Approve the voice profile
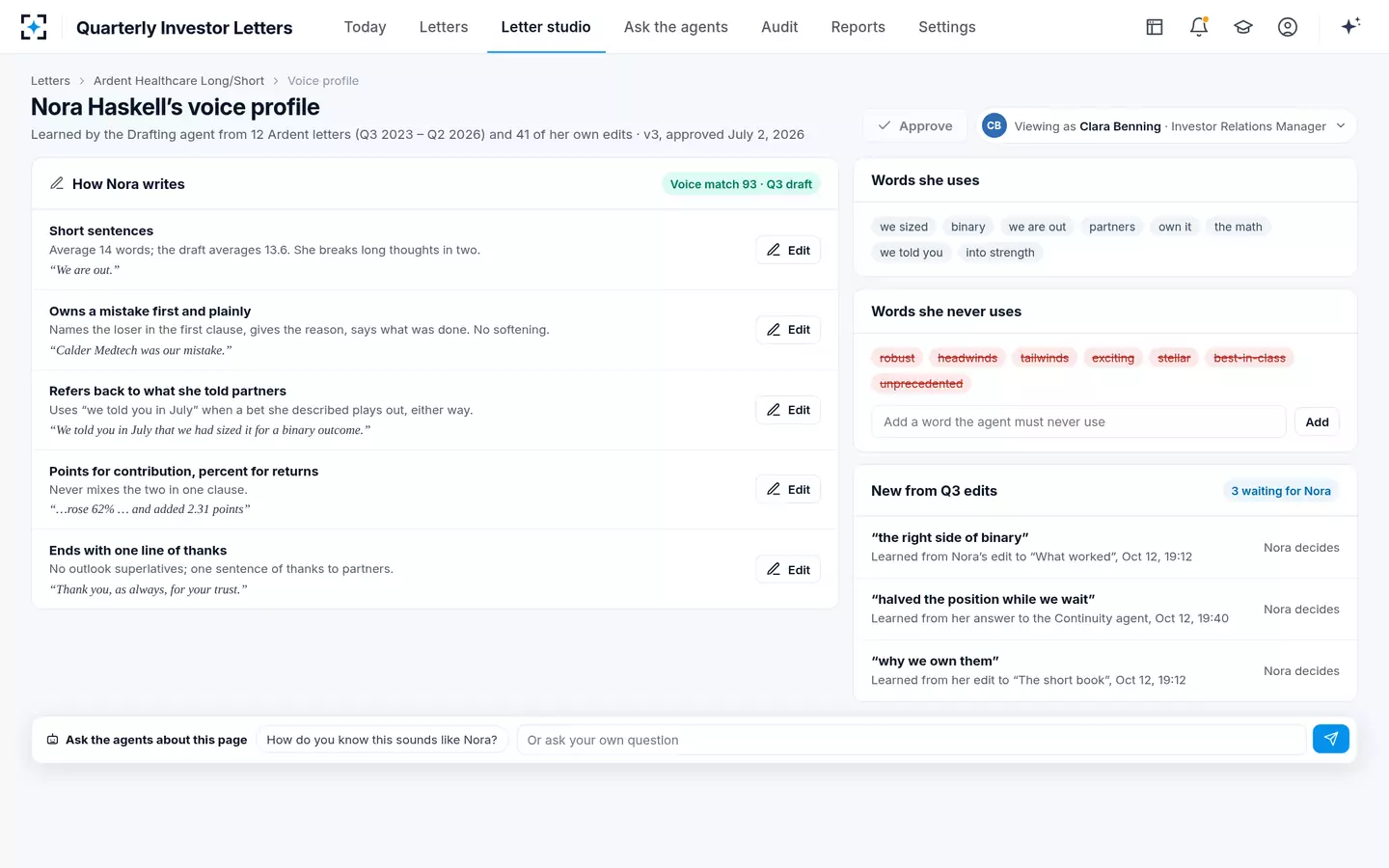The height and width of the screenshot is (868, 1389). click(915, 126)
